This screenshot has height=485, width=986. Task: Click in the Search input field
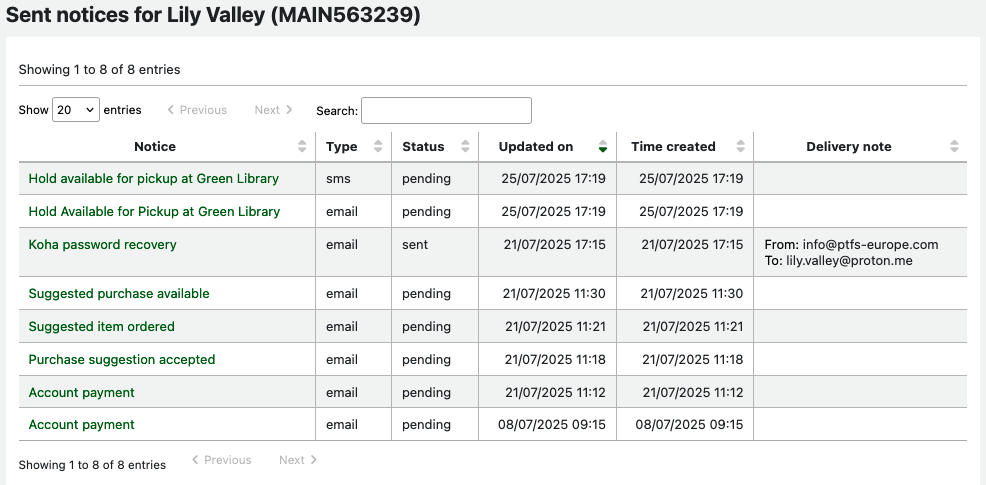tap(446, 110)
